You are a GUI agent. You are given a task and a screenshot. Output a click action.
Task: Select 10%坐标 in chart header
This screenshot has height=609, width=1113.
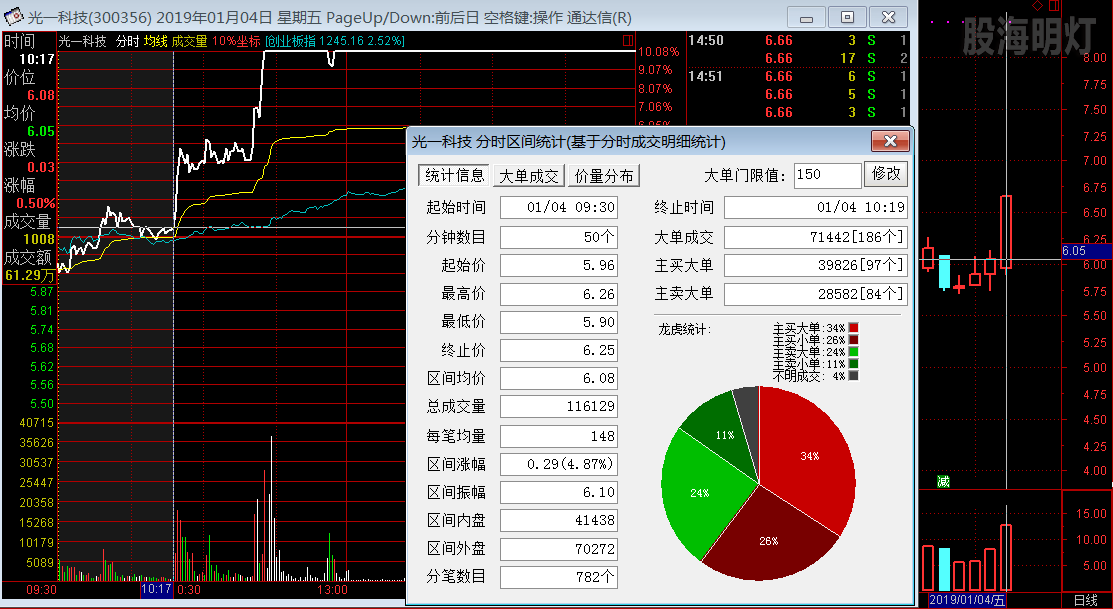click(236, 41)
